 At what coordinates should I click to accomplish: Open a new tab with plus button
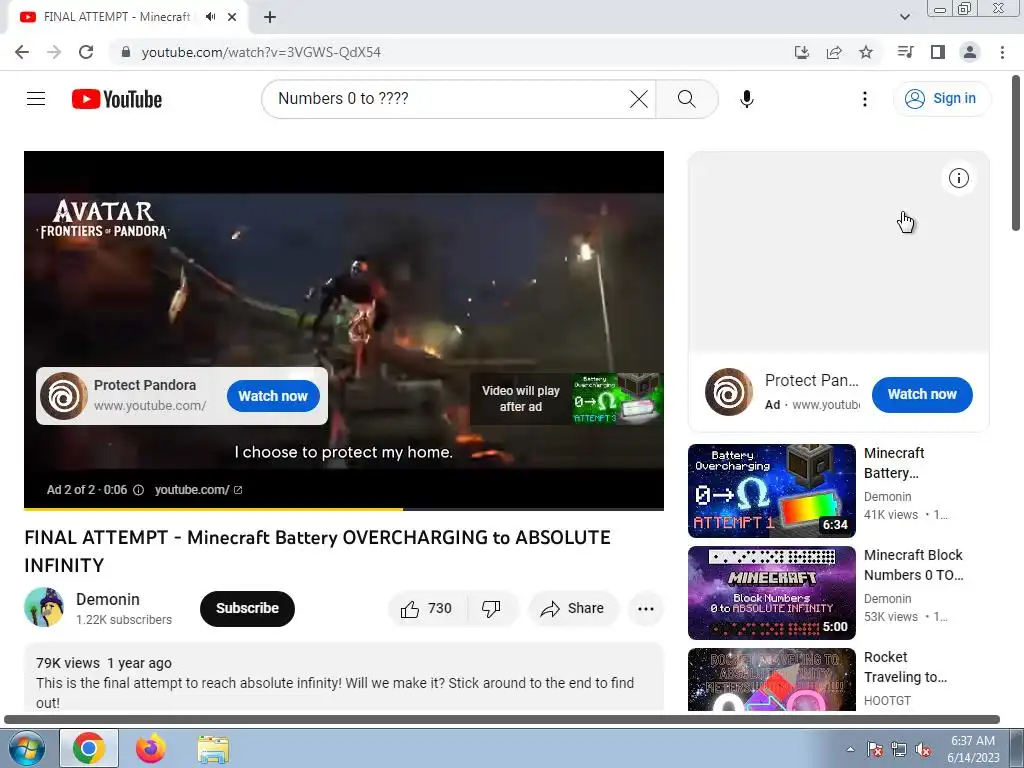pos(270,17)
